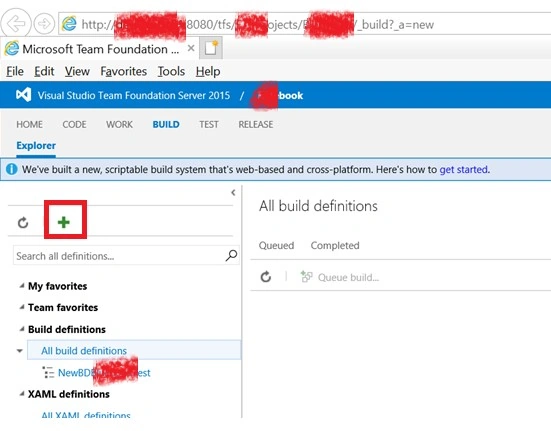Viewport: 551px width, 431px height.
Task: Open the Edit menu
Action: point(44,71)
